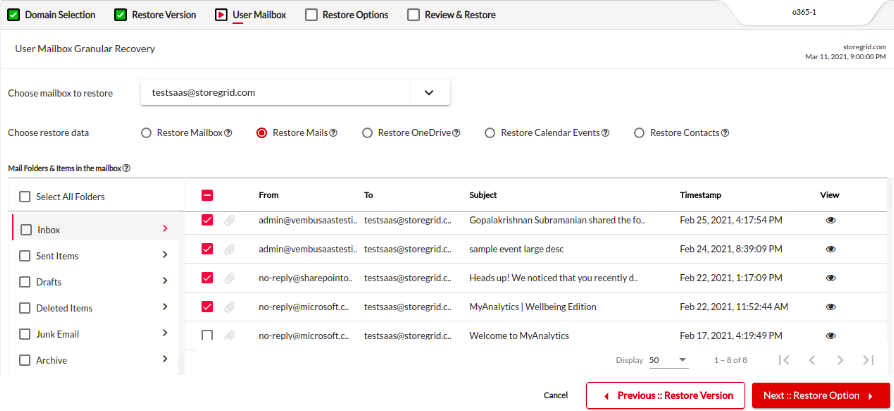Viewport: 894px width, 411px height.
Task: View the Welcome to MyAnalytics mail
Action: [831, 336]
